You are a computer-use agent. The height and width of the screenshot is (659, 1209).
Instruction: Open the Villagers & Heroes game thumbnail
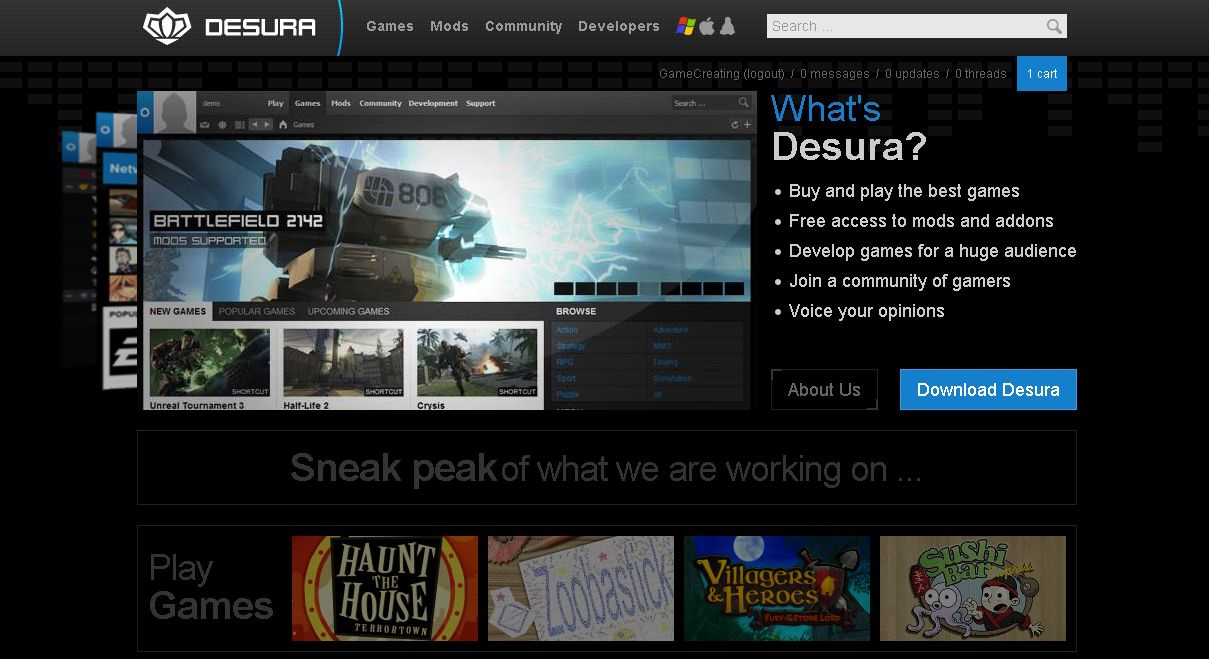[x=777, y=589]
